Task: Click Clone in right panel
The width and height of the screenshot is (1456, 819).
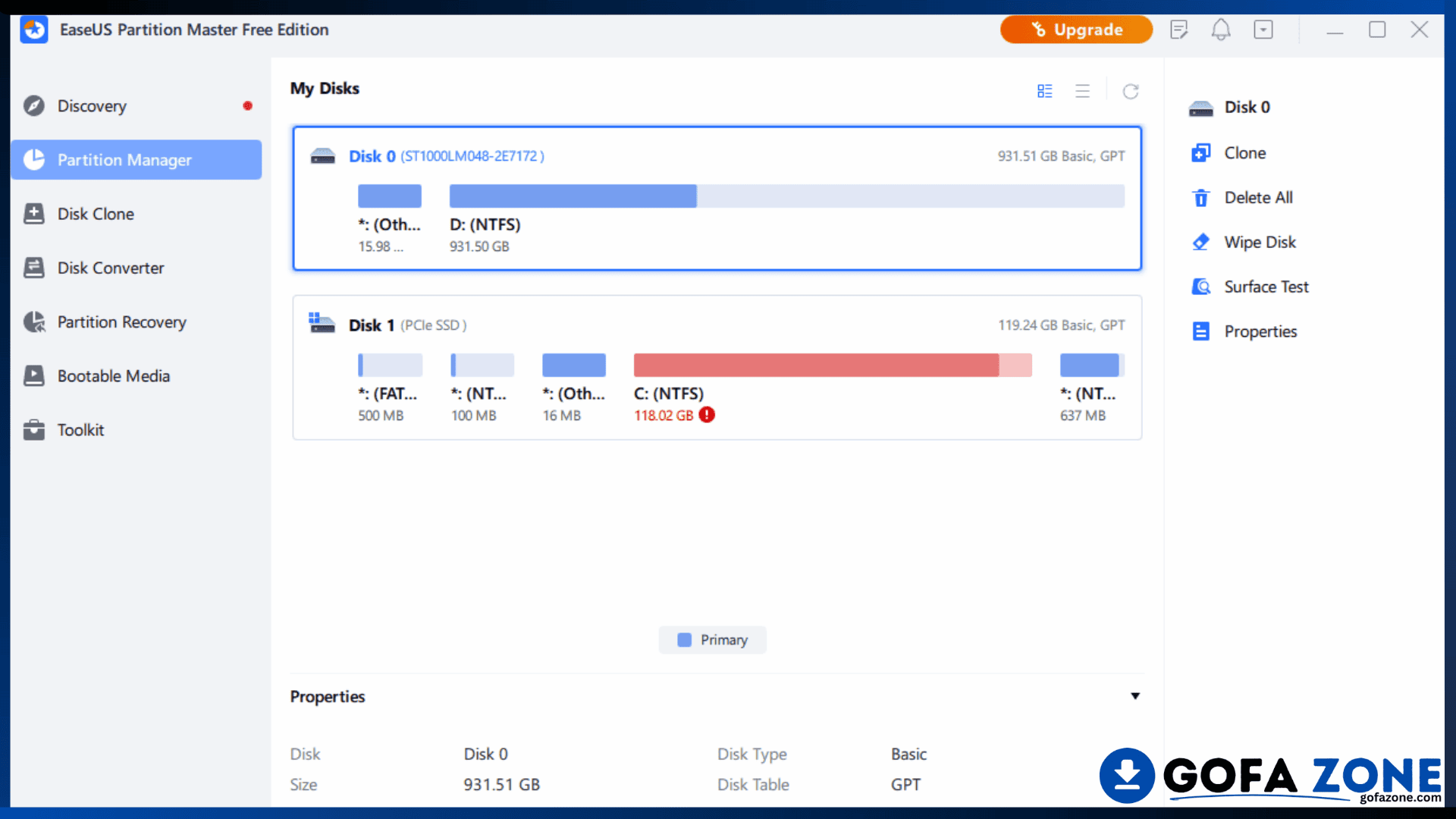Action: tap(1244, 153)
